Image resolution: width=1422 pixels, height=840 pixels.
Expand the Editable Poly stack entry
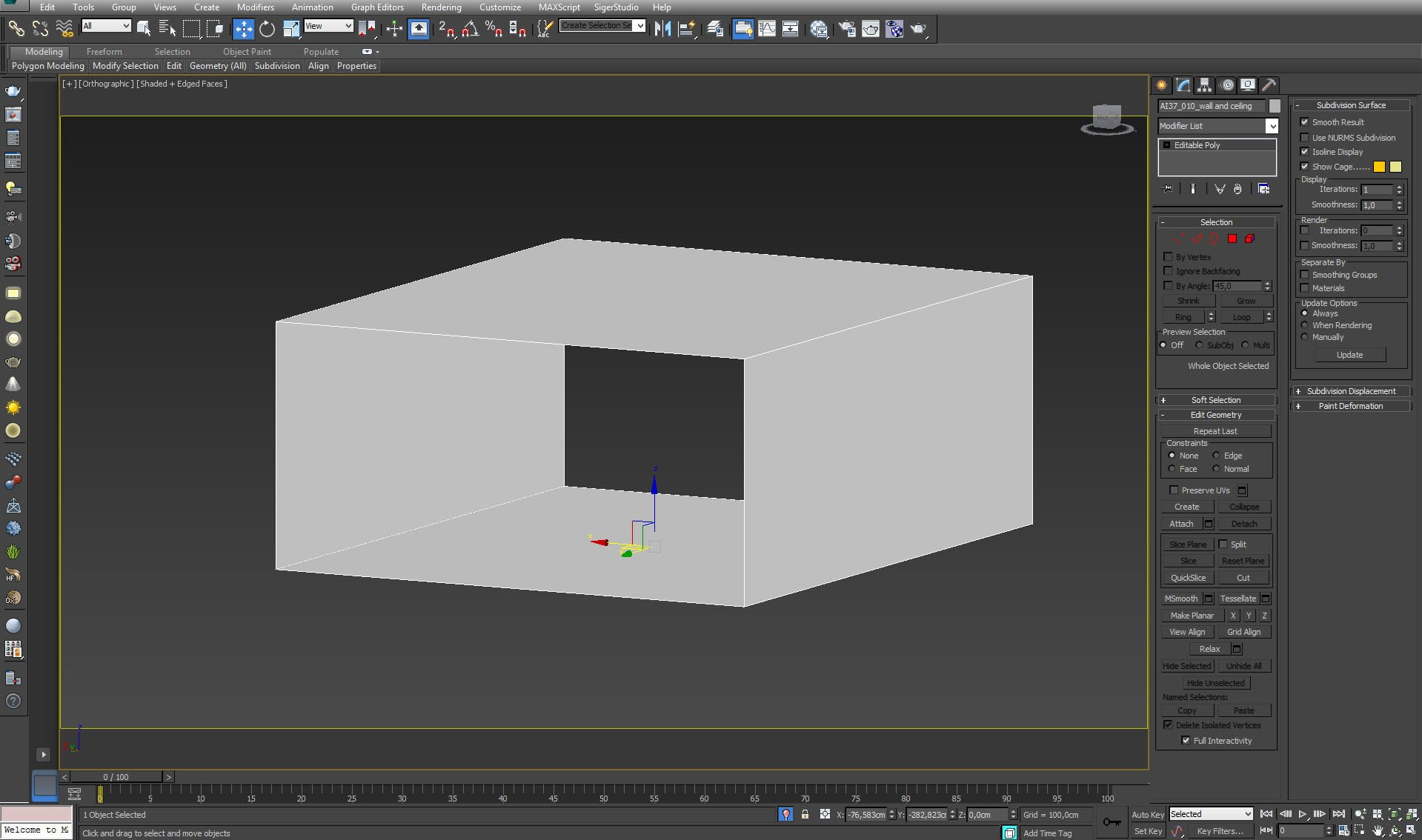1166,145
